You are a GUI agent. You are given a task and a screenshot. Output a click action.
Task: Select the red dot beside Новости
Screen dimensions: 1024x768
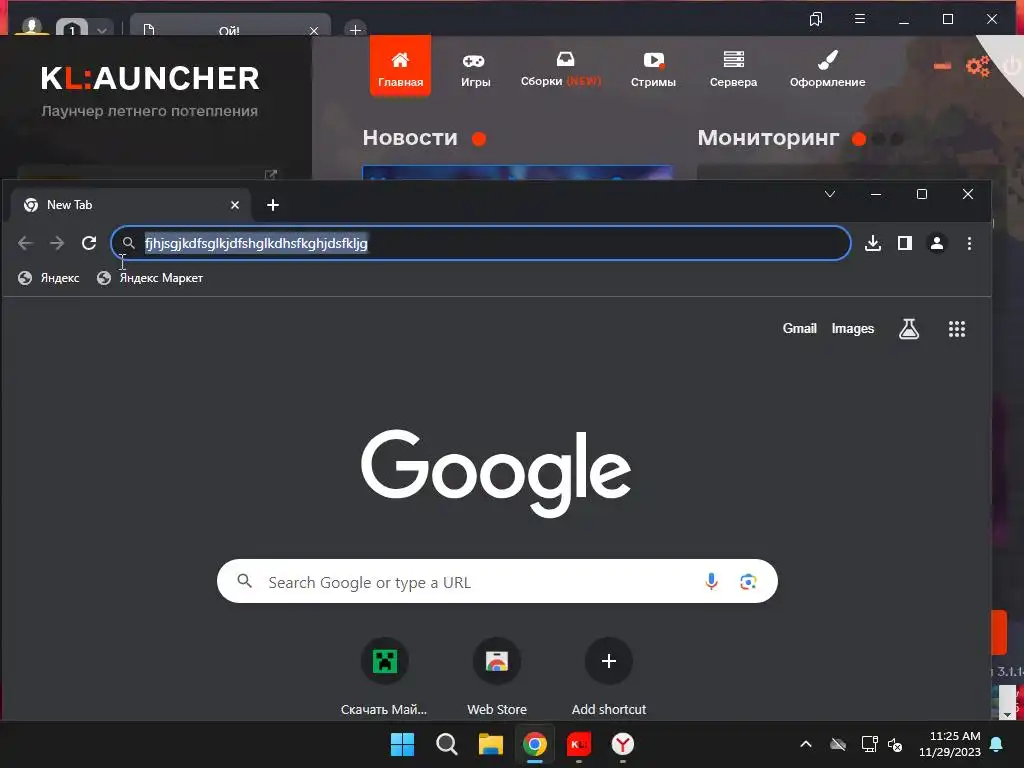pyautogui.click(x=479, y=138)
